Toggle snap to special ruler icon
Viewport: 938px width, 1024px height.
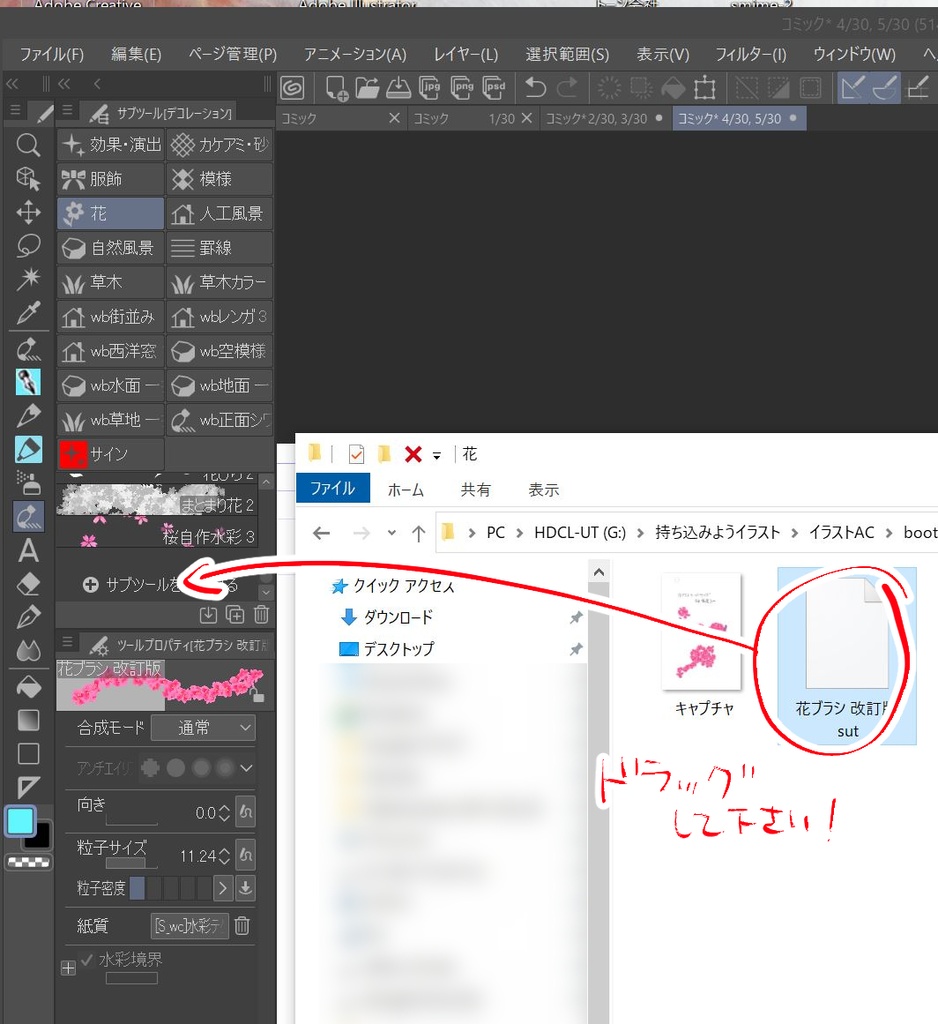click(884, 88)
